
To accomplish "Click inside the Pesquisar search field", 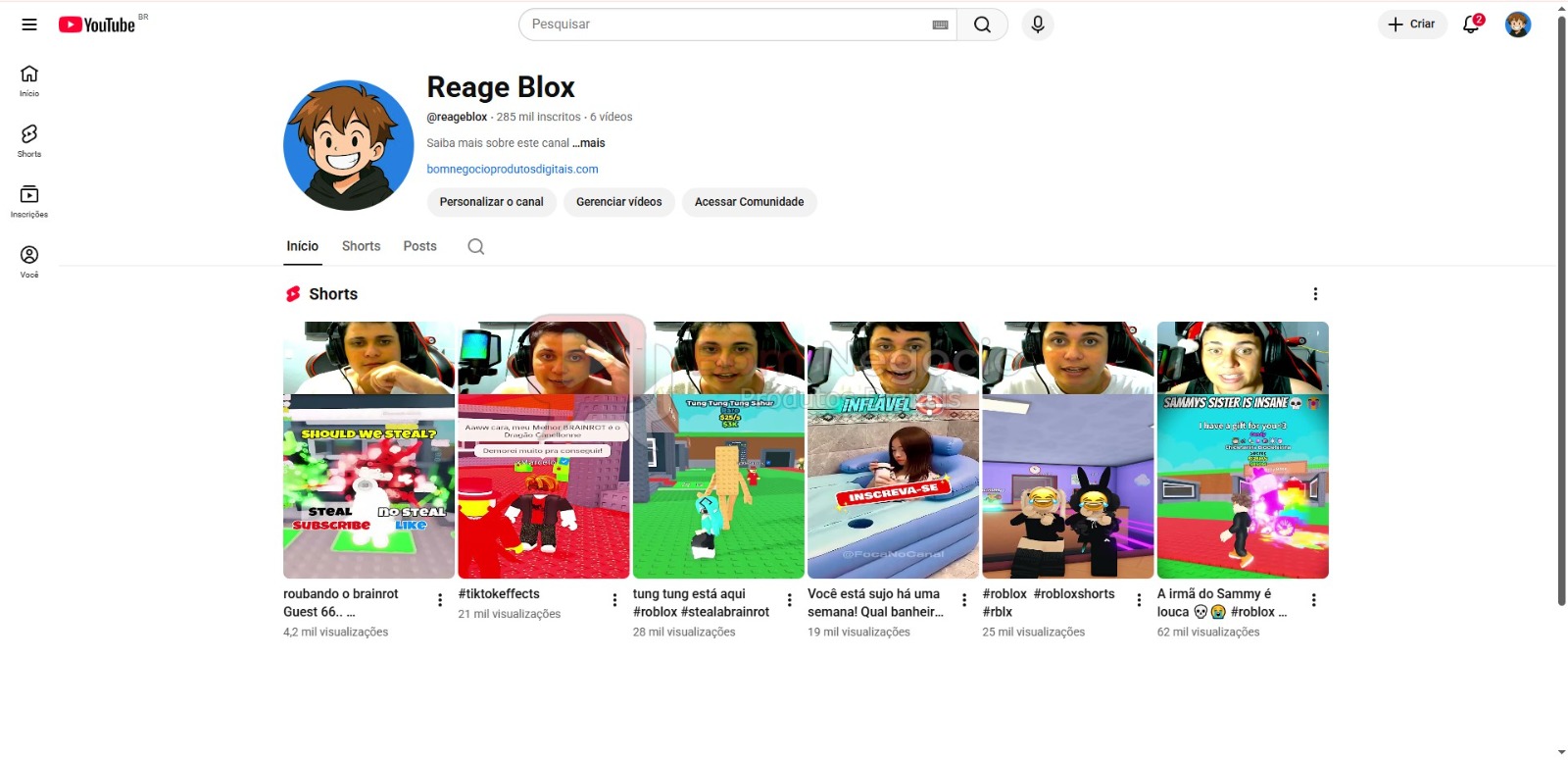I will 725,25.
